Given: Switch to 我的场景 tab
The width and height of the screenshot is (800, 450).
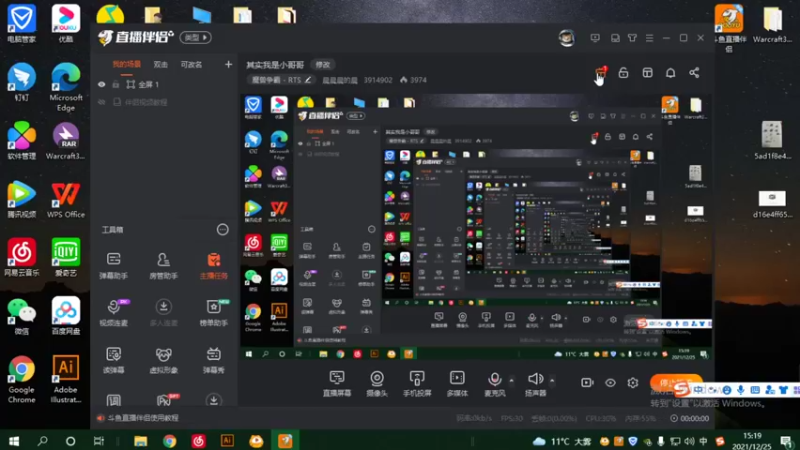Looking at the screenshot, I should [x=127, y=64].
